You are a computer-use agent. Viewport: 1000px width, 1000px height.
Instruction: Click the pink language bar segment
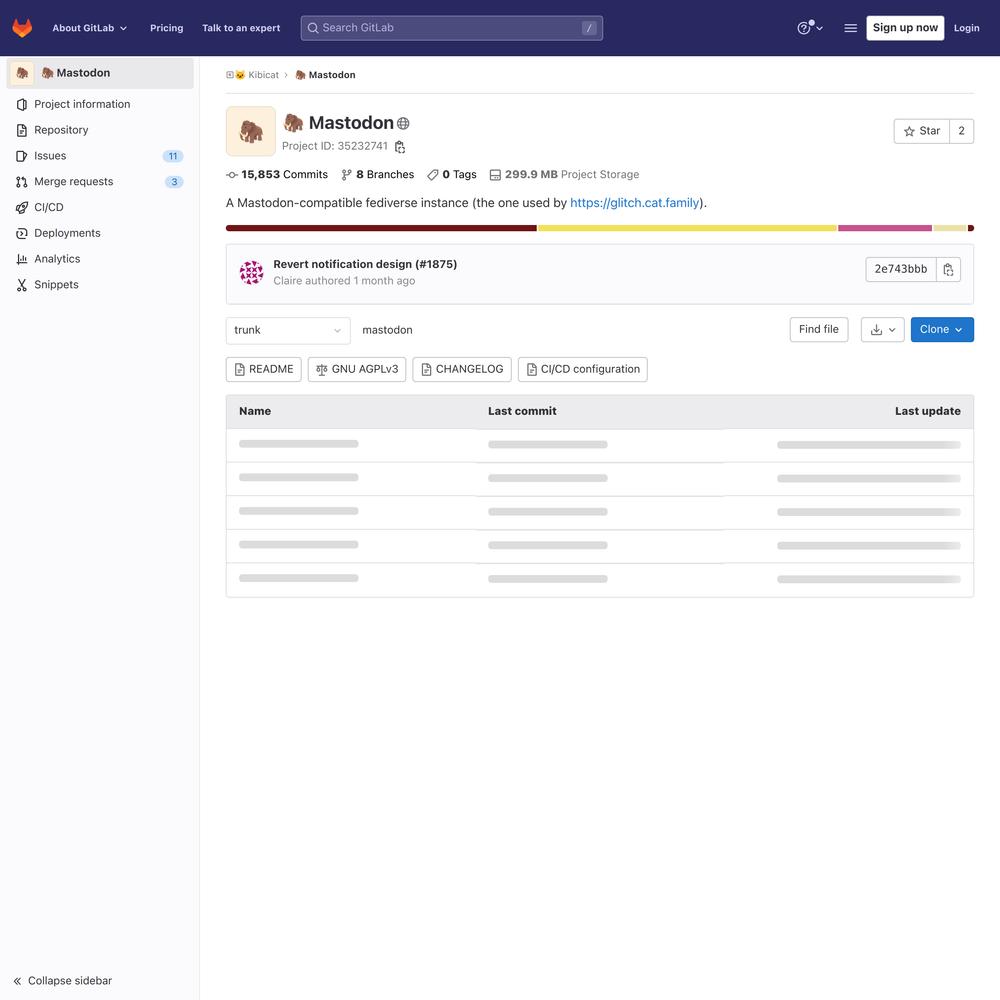click(x=885, y=228)
